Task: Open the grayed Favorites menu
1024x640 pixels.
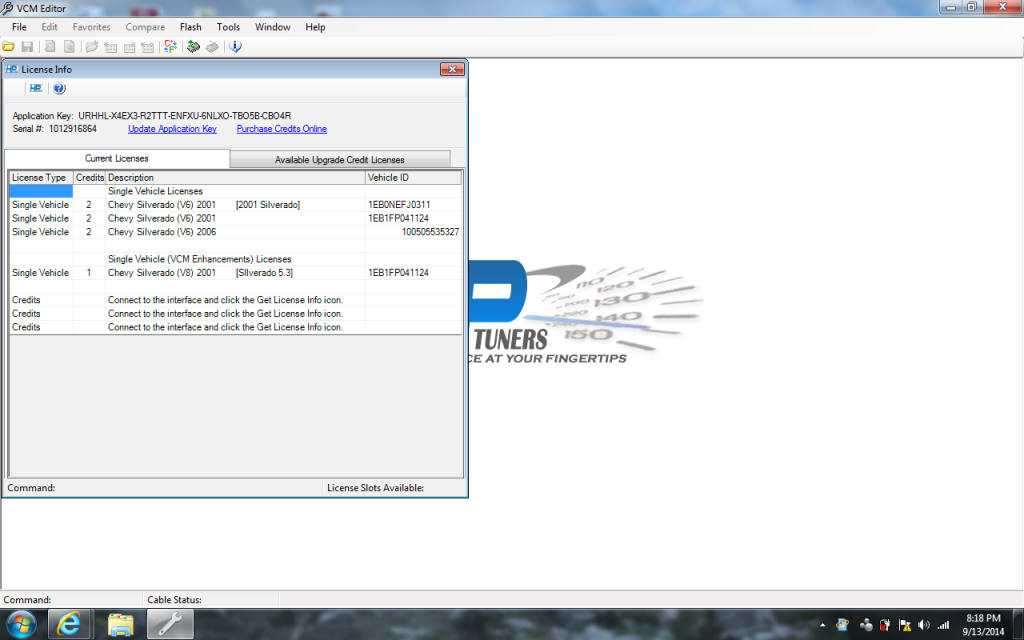Action: click(91, 27)
